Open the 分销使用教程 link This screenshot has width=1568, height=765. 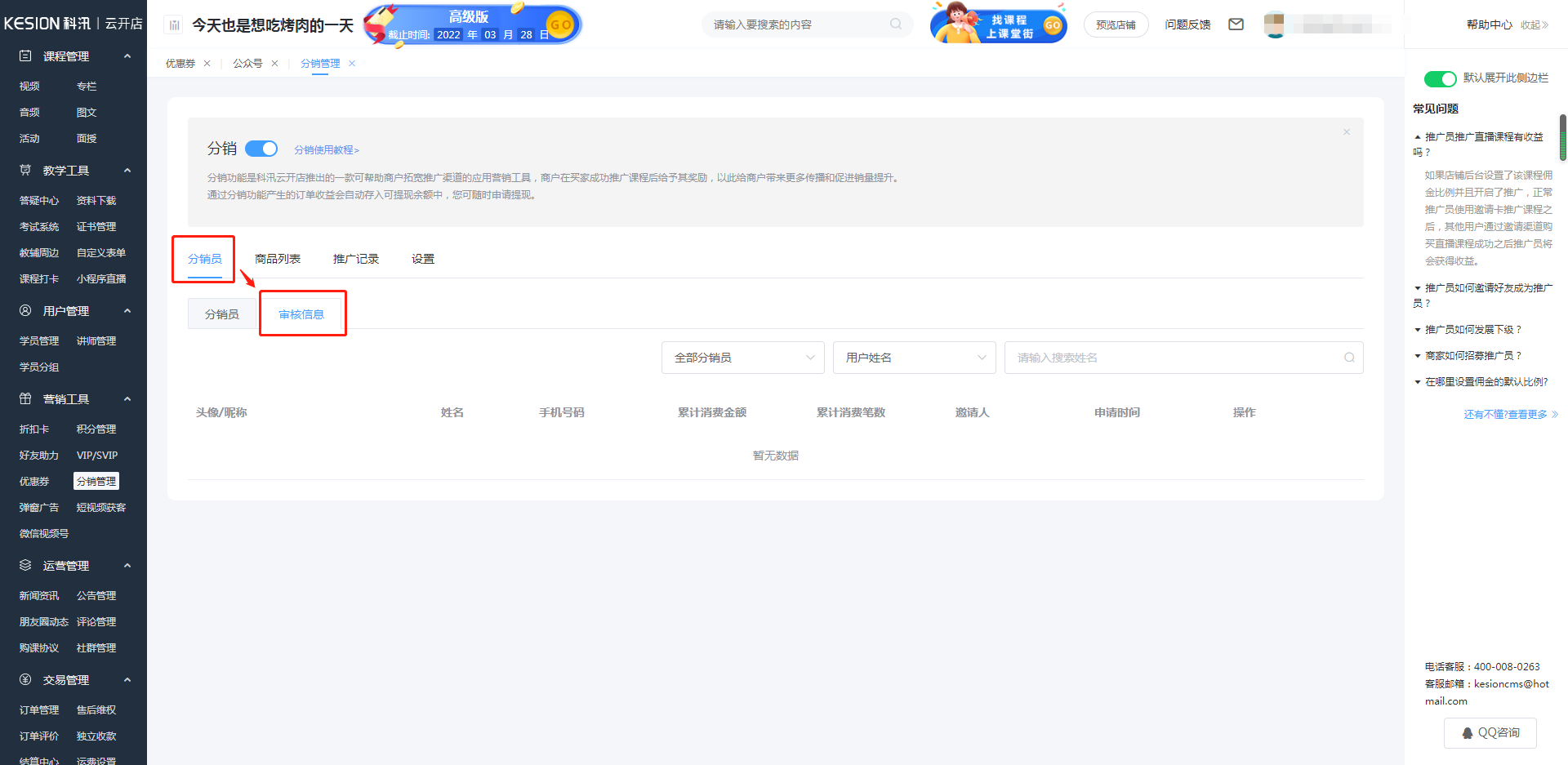(327, 150)
